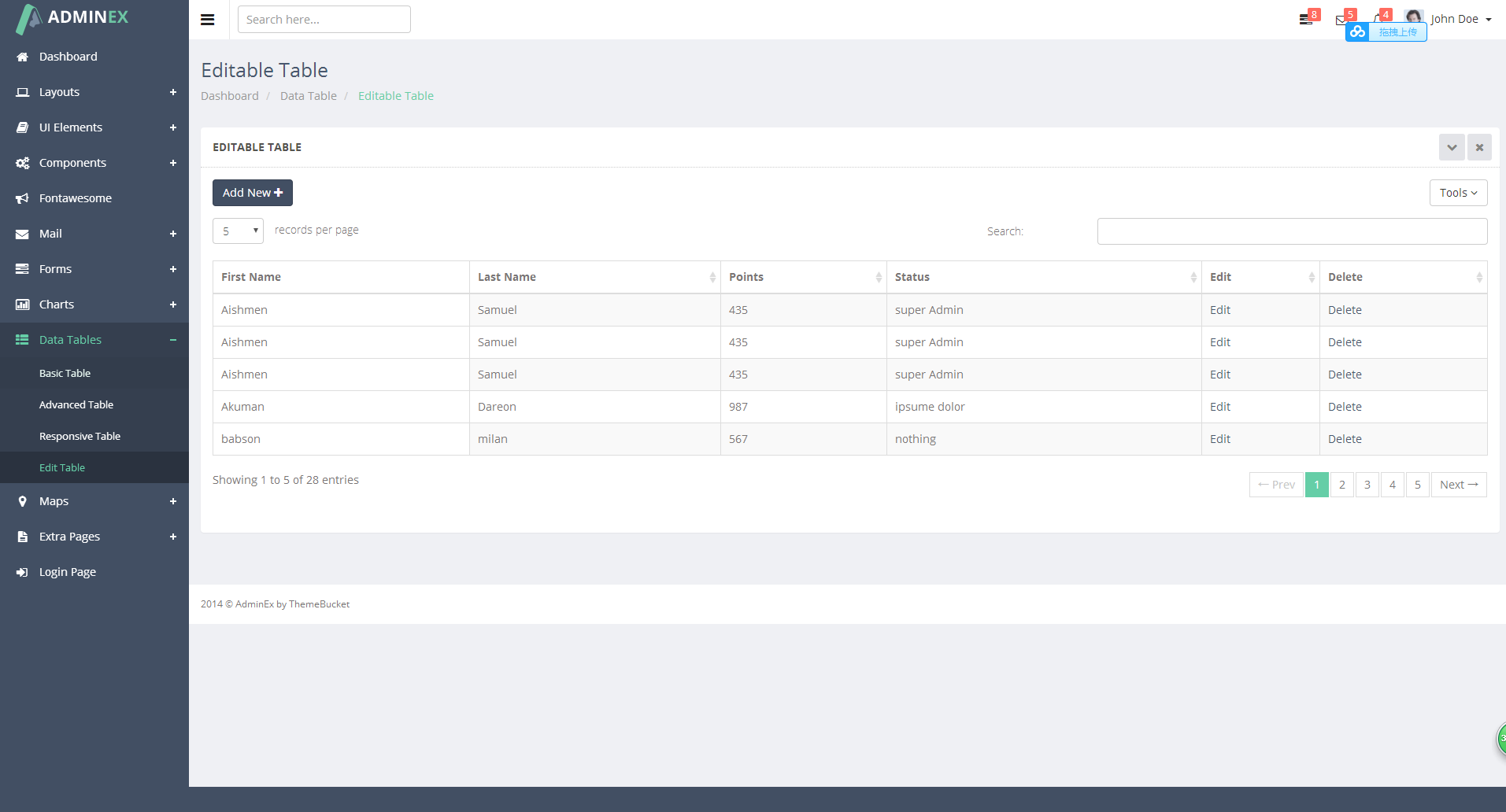Image resolution: width=1506 pixels, height=812 pixels.
Task: Select Advanced Table submenu item
Action: point(94,404)
